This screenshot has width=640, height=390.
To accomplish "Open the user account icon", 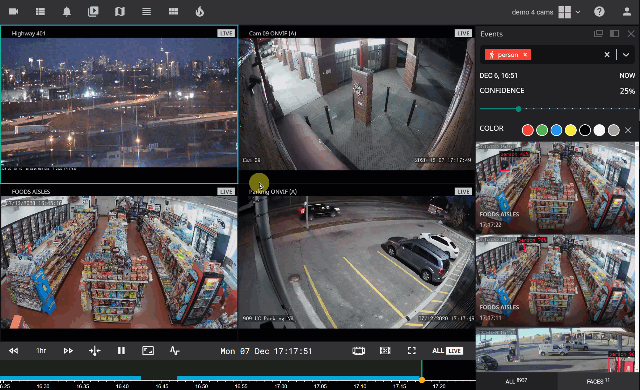I will point(627,11).
